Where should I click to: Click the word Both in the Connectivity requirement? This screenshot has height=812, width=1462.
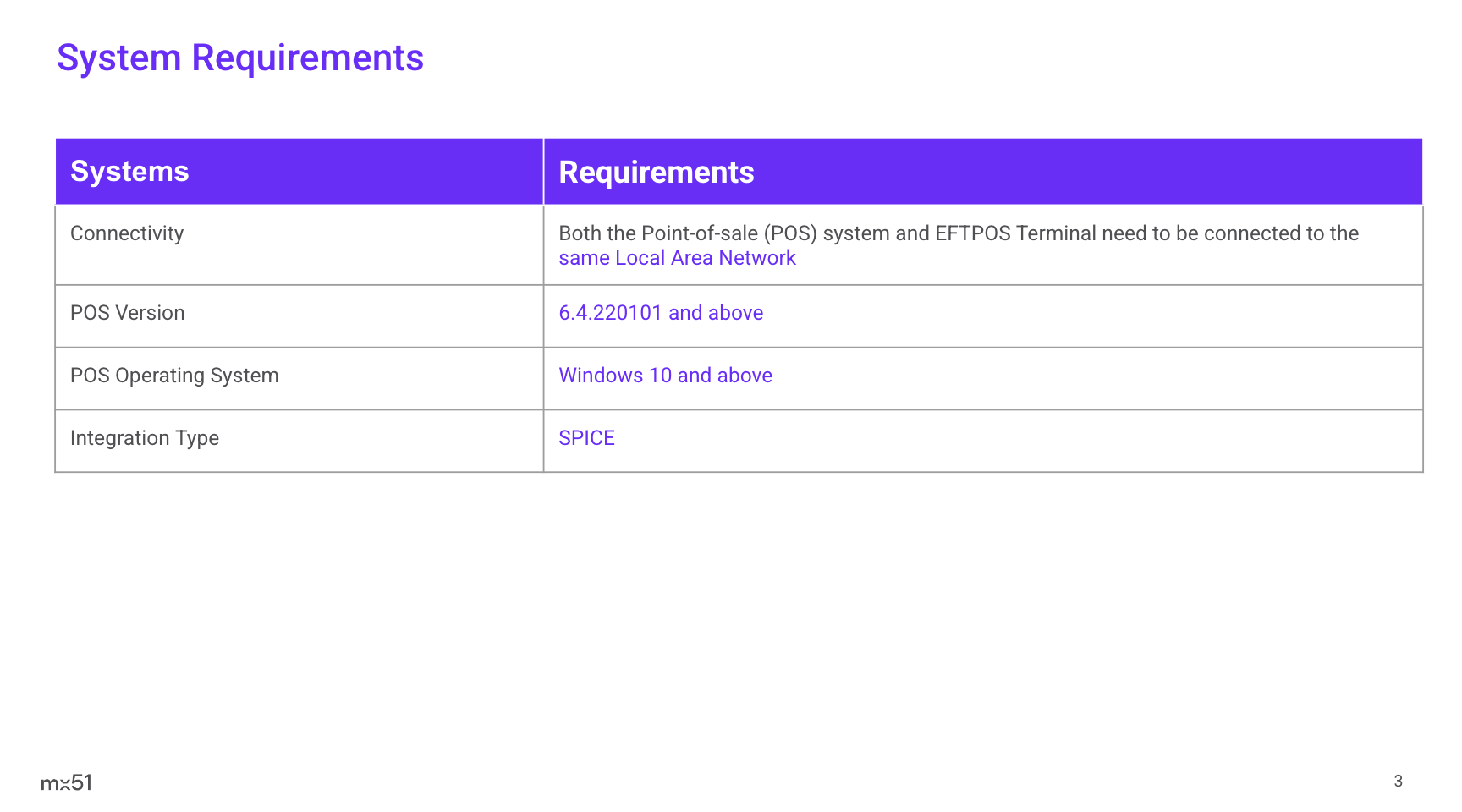[x=579, y=233]
